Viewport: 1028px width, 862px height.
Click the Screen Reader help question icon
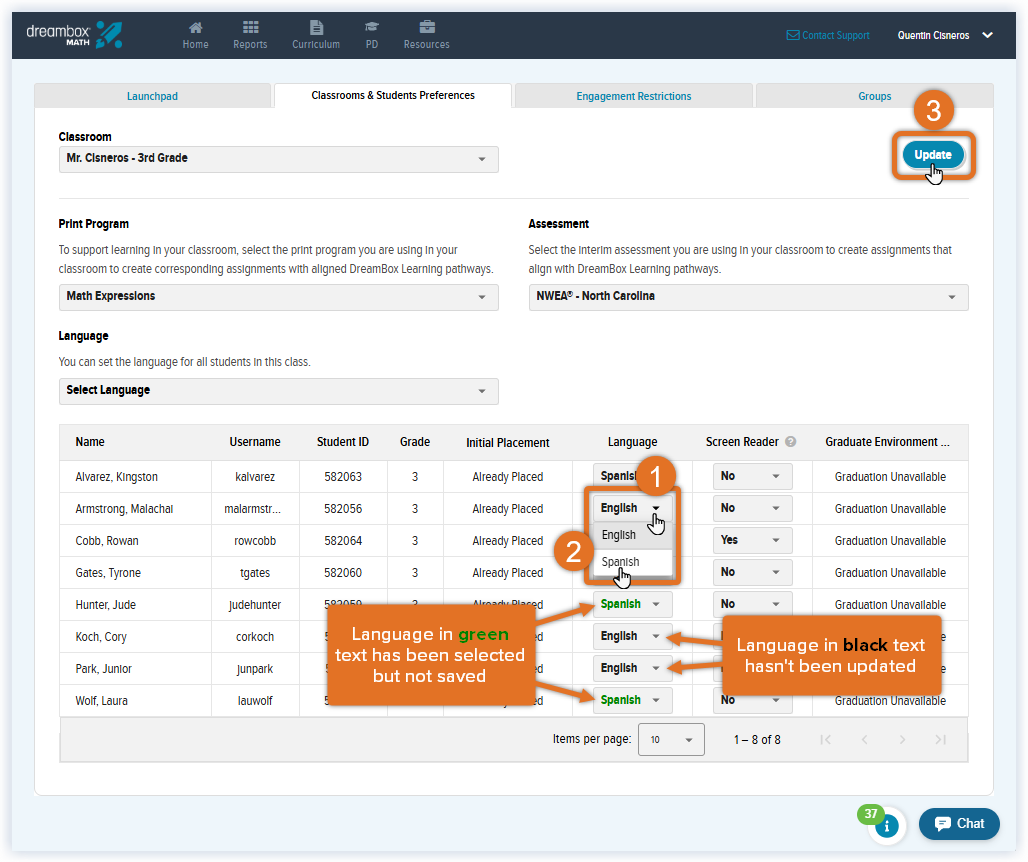point(791,442)
